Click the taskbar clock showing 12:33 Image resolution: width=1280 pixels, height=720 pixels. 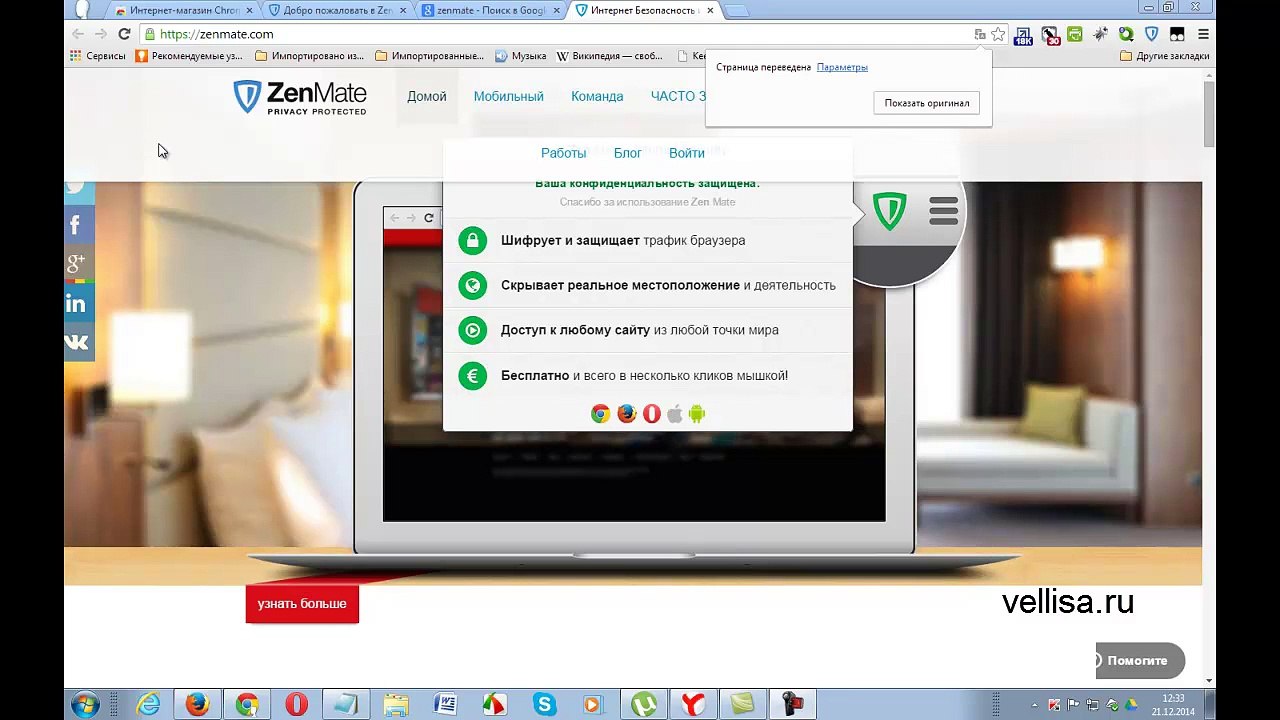1173,704
